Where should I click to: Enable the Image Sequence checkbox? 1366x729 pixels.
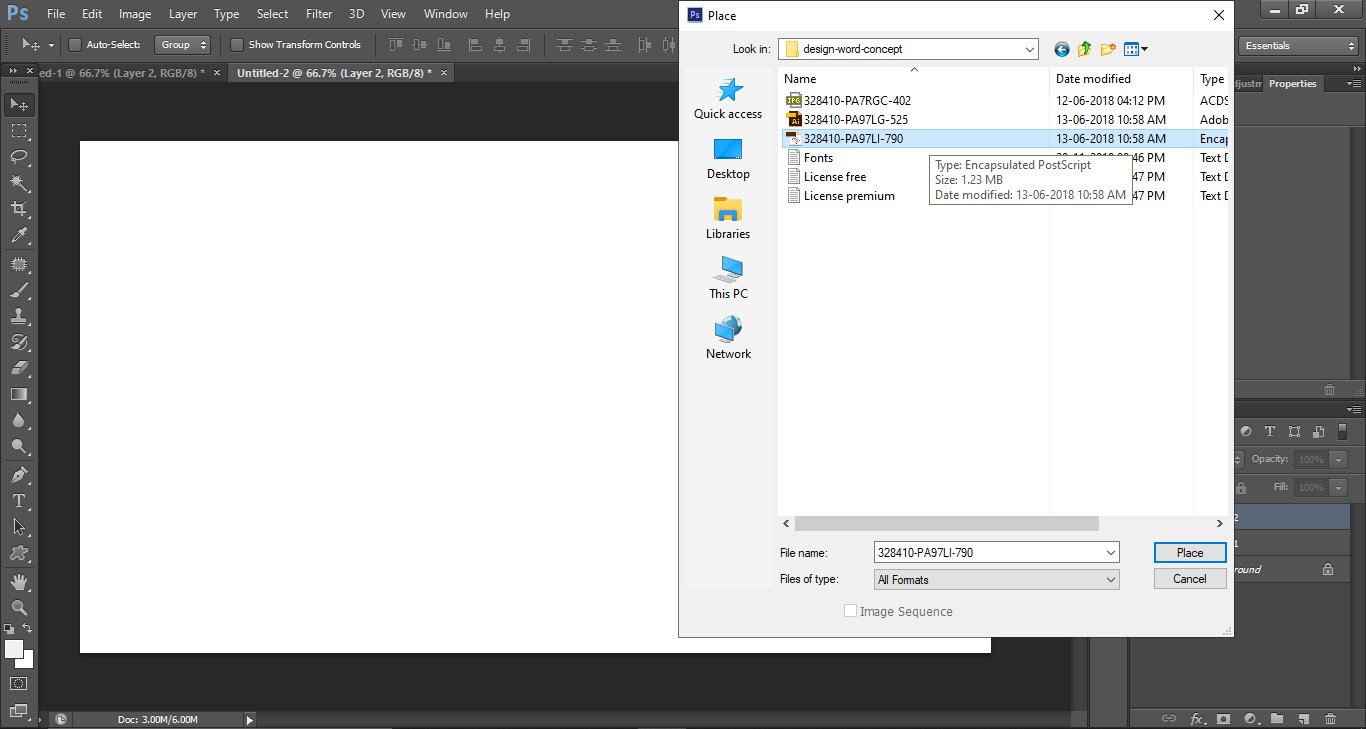coord(850,611)
